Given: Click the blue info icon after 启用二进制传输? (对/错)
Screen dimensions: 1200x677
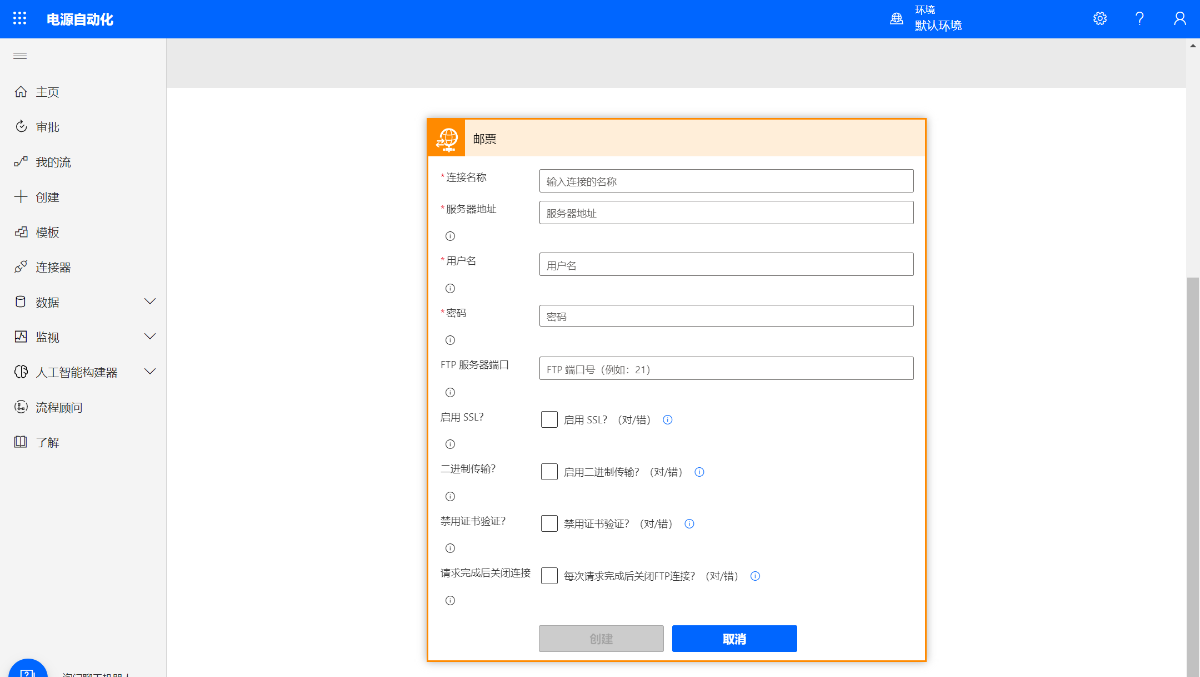Looking at the screenshot, I should pyautogui.click(x=700, y=472).
